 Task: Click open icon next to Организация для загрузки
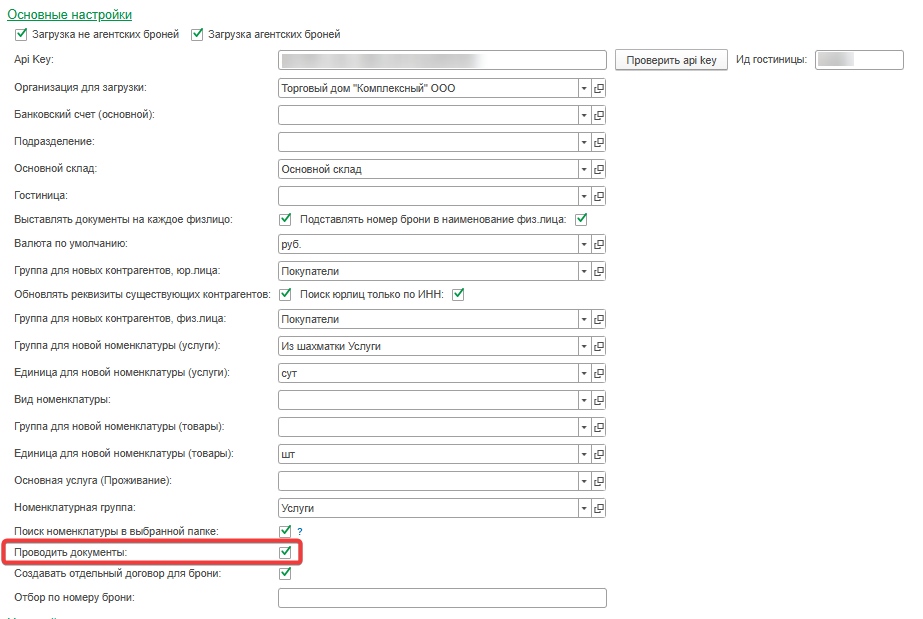(x=600, y=88)
